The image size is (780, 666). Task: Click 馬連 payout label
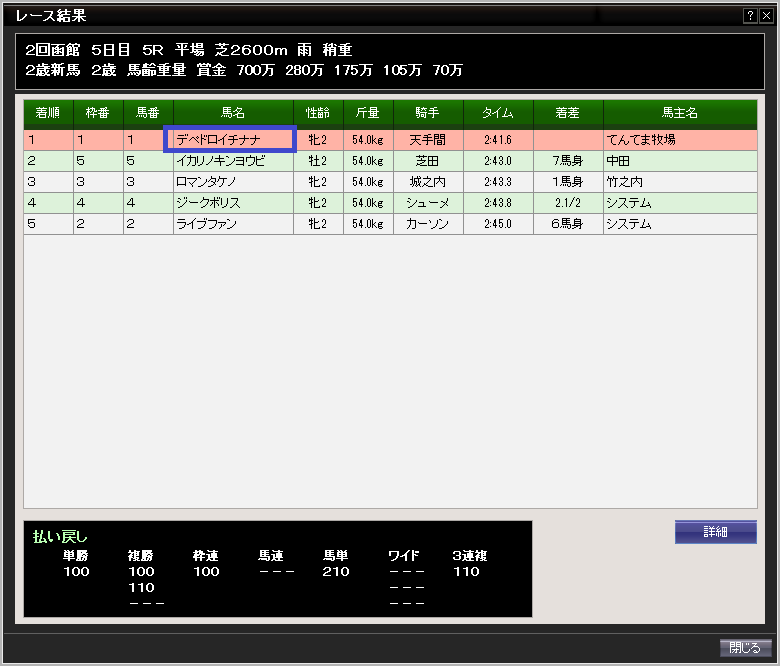tap(271, 555)
